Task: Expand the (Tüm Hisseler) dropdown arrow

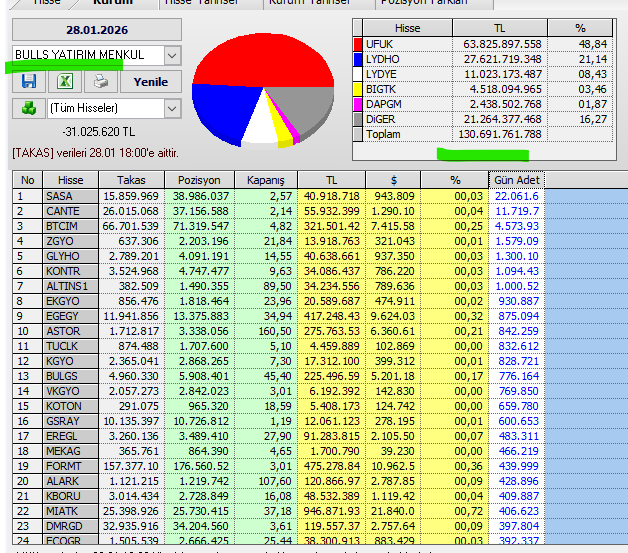Action: coord(172,108)
